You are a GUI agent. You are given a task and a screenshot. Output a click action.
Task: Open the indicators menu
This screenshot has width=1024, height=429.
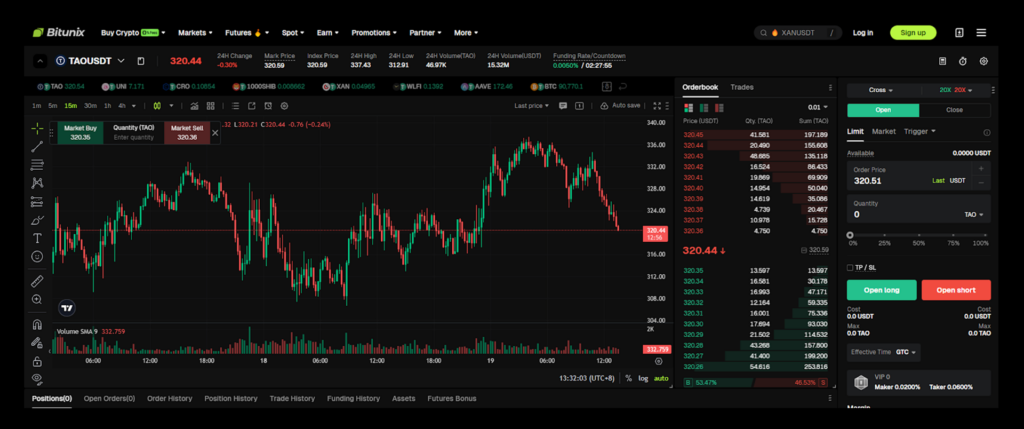(195, 106)
